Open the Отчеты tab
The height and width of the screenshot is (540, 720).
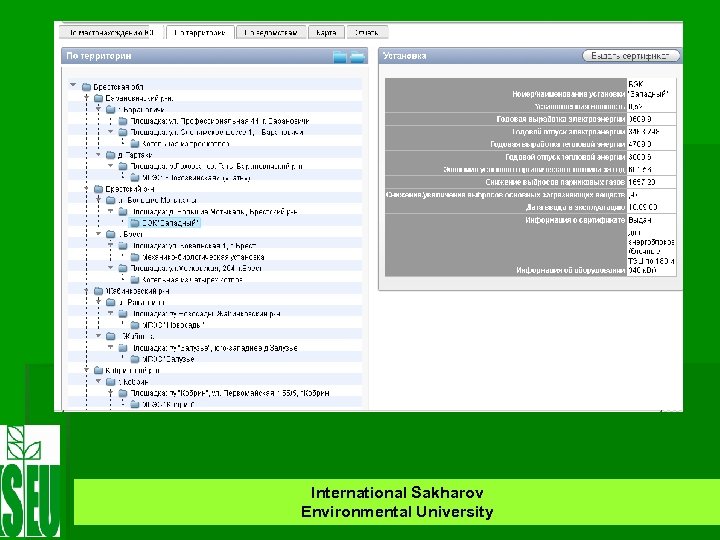[x=367, y=33]
